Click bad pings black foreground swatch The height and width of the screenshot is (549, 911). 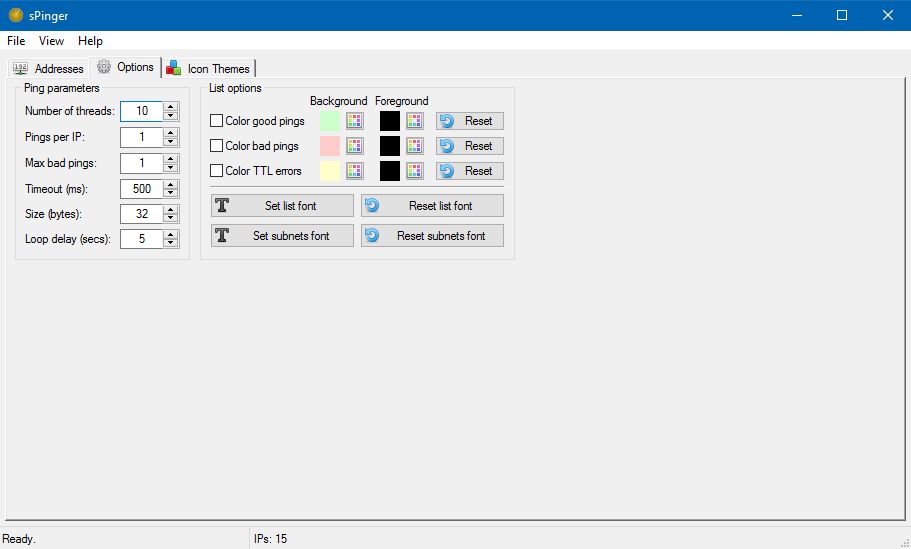[390, 146]
